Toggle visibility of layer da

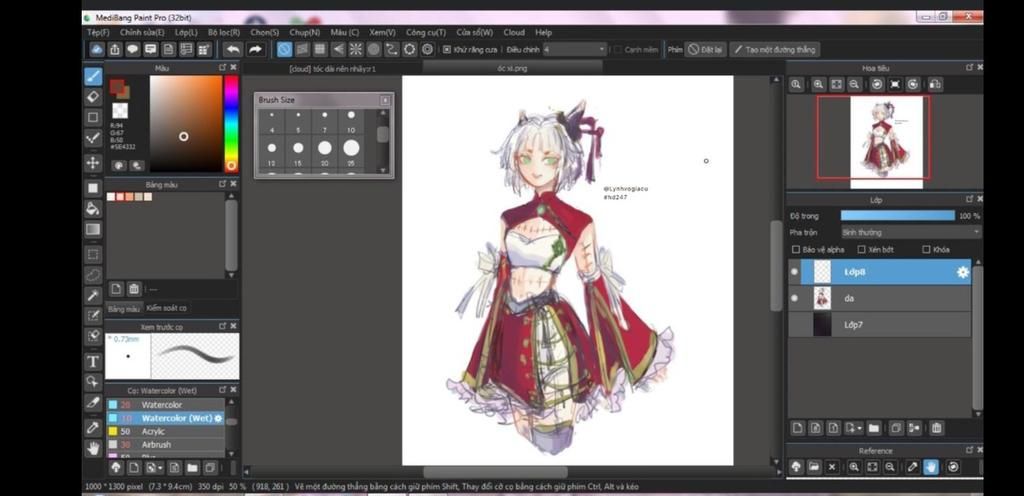click(794, 298)
